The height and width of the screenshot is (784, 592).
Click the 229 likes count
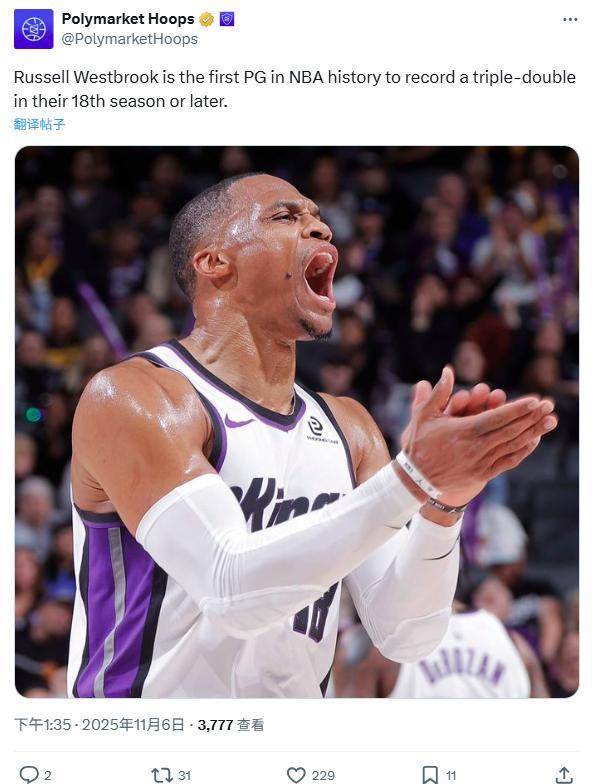click(323, 776)
